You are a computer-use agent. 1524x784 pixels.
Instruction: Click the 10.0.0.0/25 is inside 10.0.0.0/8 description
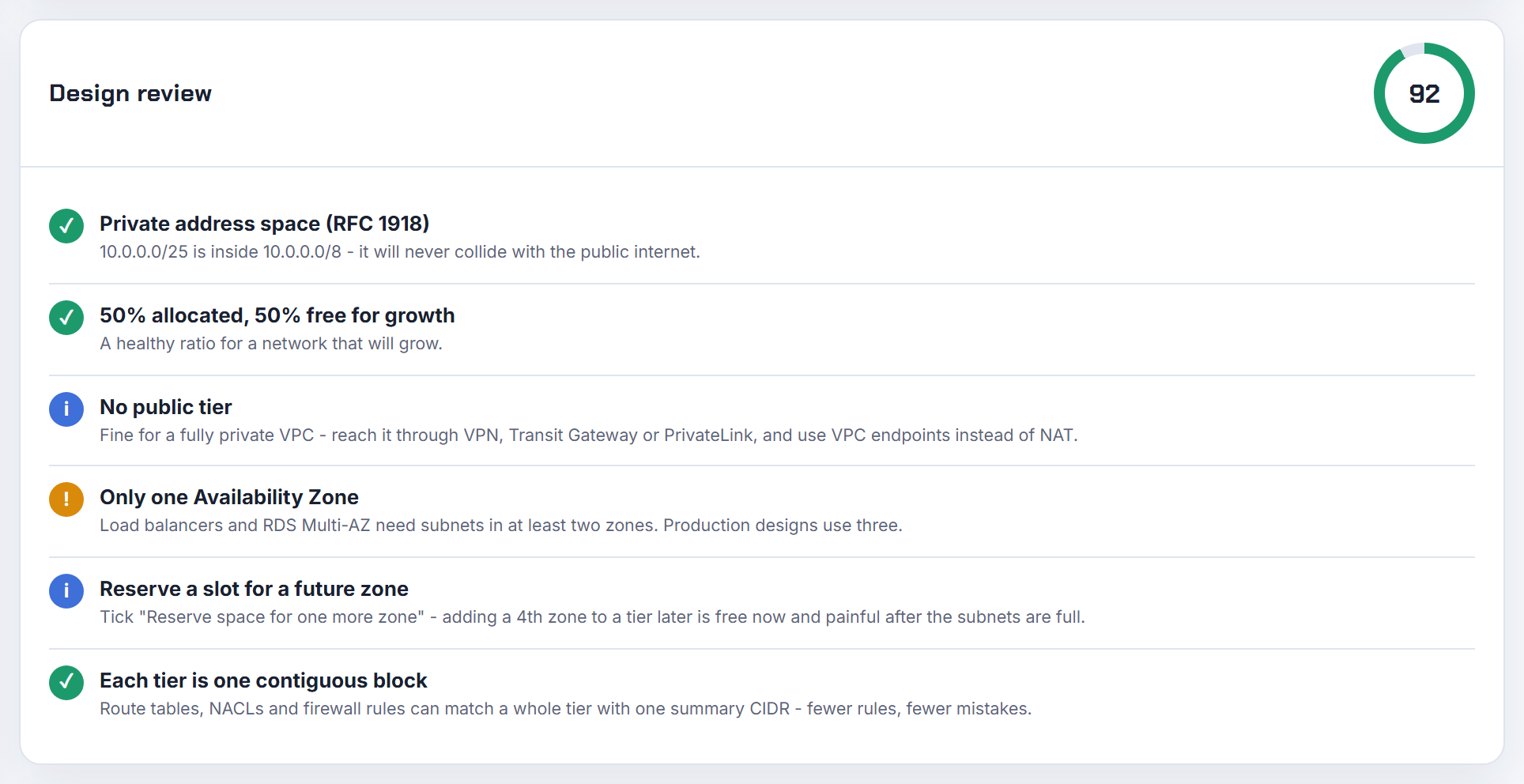[x=400, y=252]
